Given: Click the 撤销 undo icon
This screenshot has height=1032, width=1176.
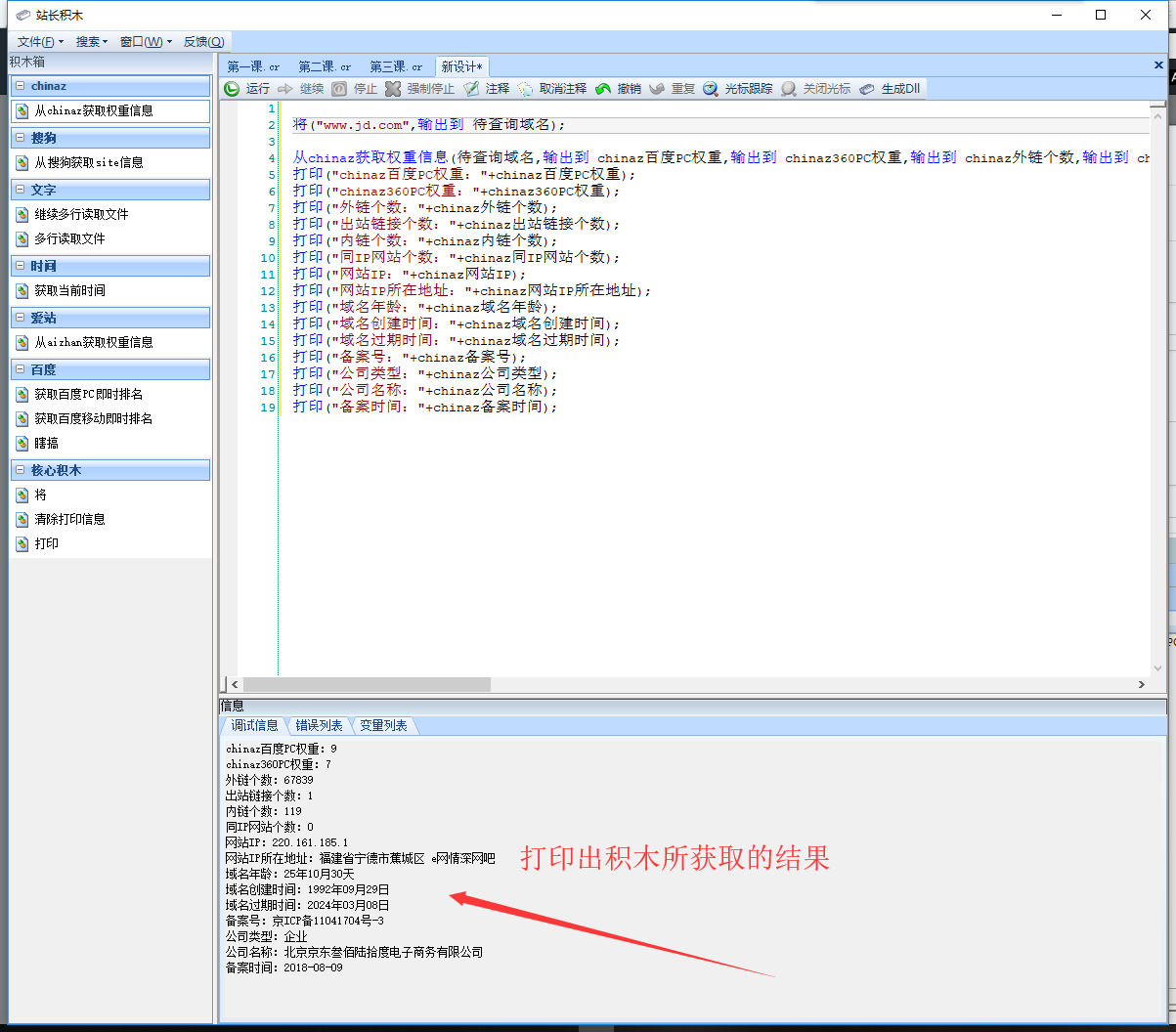Looking at the screenshot, I should click(603, 89).
